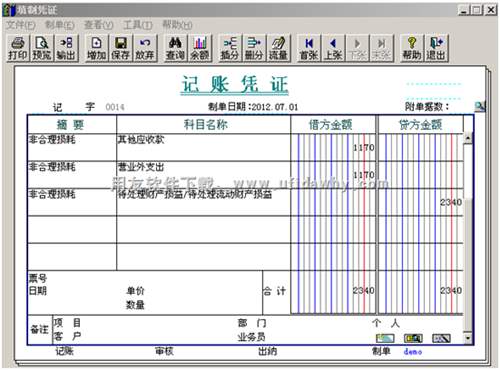Image resolution: width=500 pixels, height=370 pixels.
Task: Open cash flow 流量 toolbar icon
Action: tap(278, 48)
